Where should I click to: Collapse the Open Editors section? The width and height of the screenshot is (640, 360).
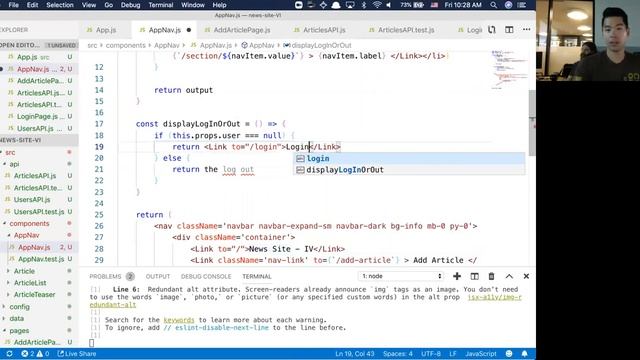(x=39, y=45)
